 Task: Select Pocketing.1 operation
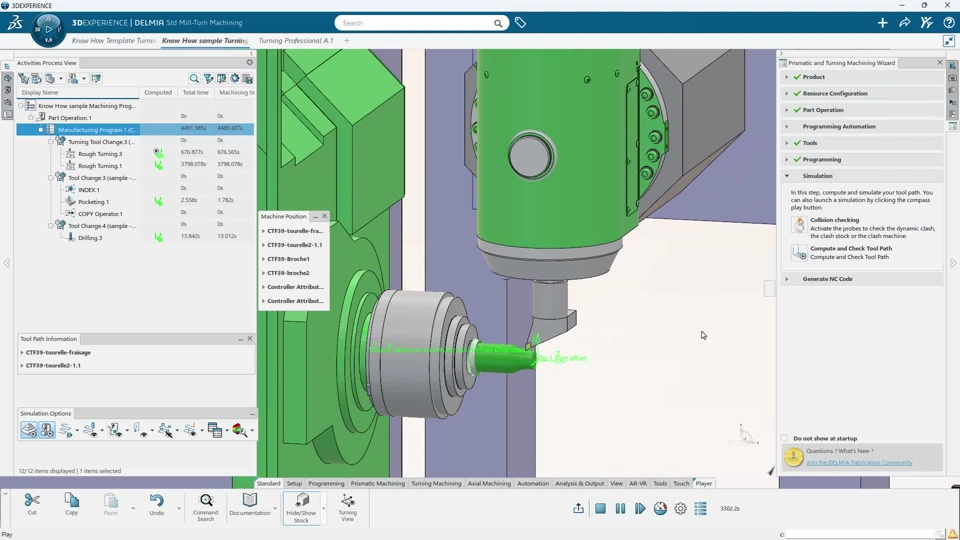[x=94, y=202]
